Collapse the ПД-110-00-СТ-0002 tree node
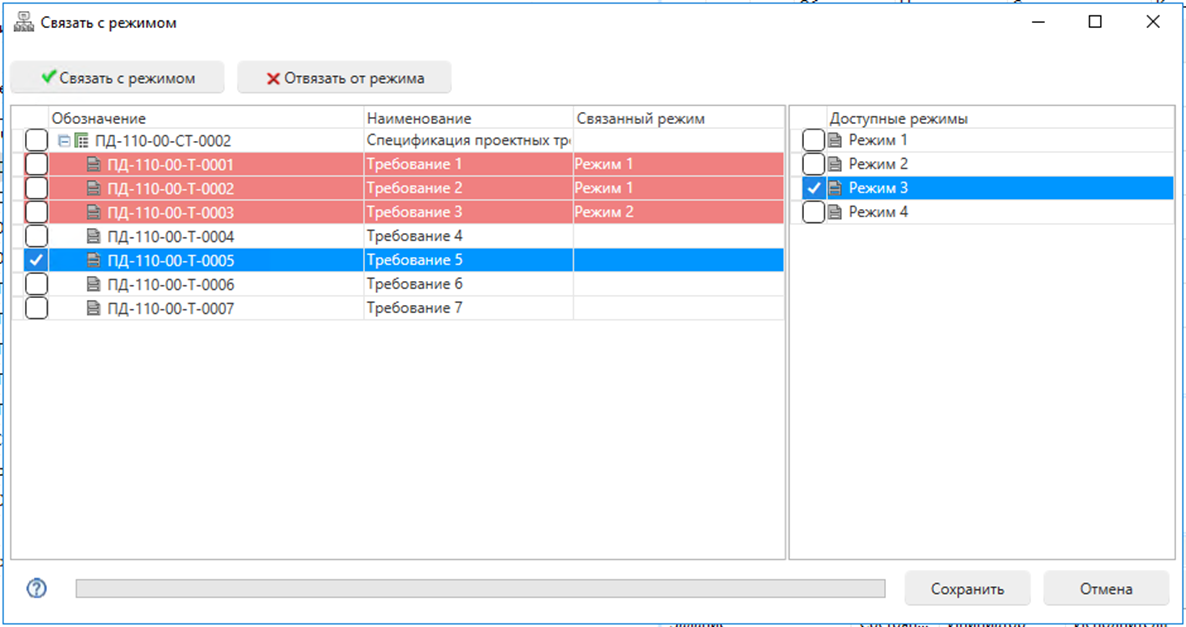 (64, 141)
